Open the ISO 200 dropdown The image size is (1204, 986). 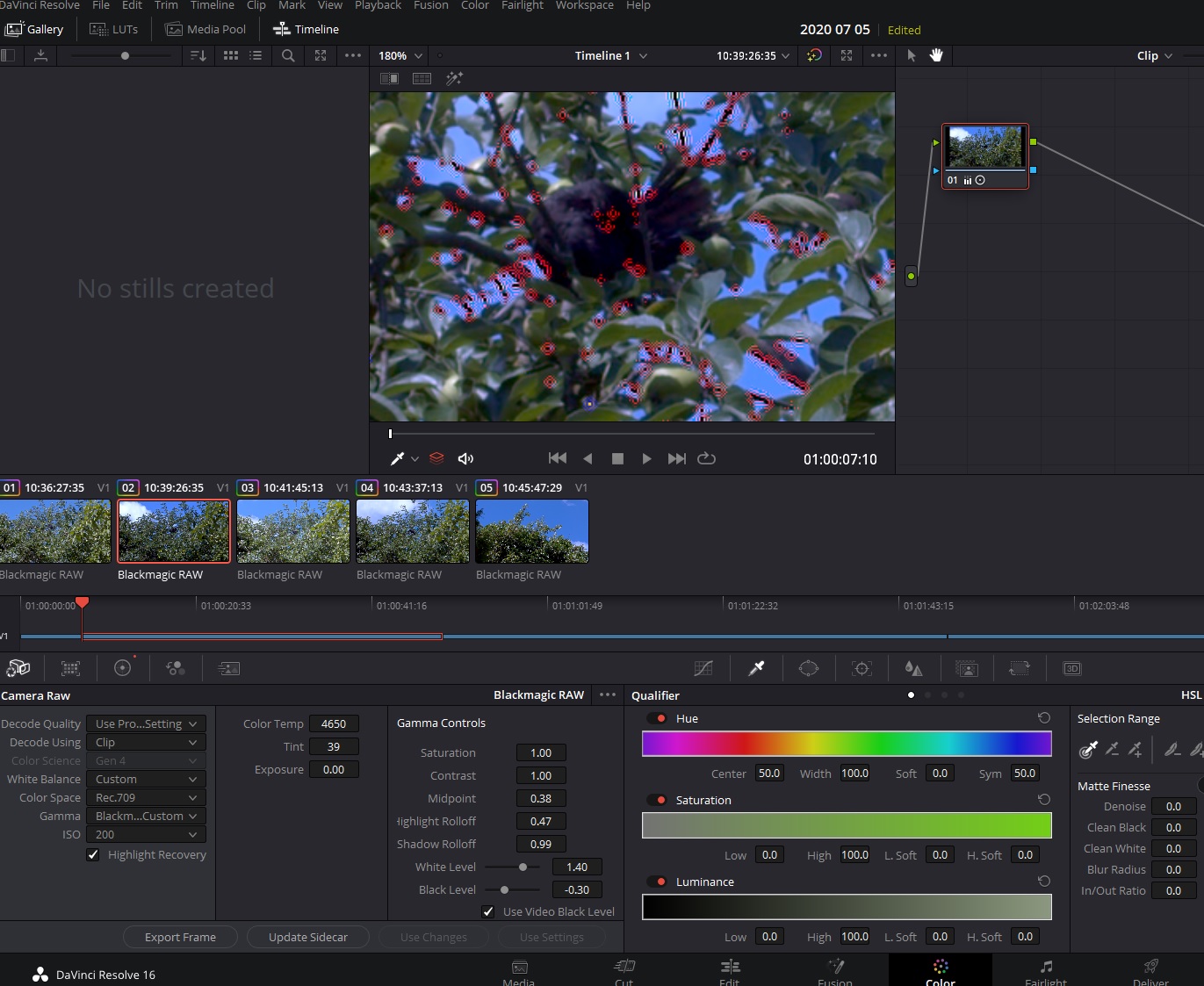pos(146,834)
